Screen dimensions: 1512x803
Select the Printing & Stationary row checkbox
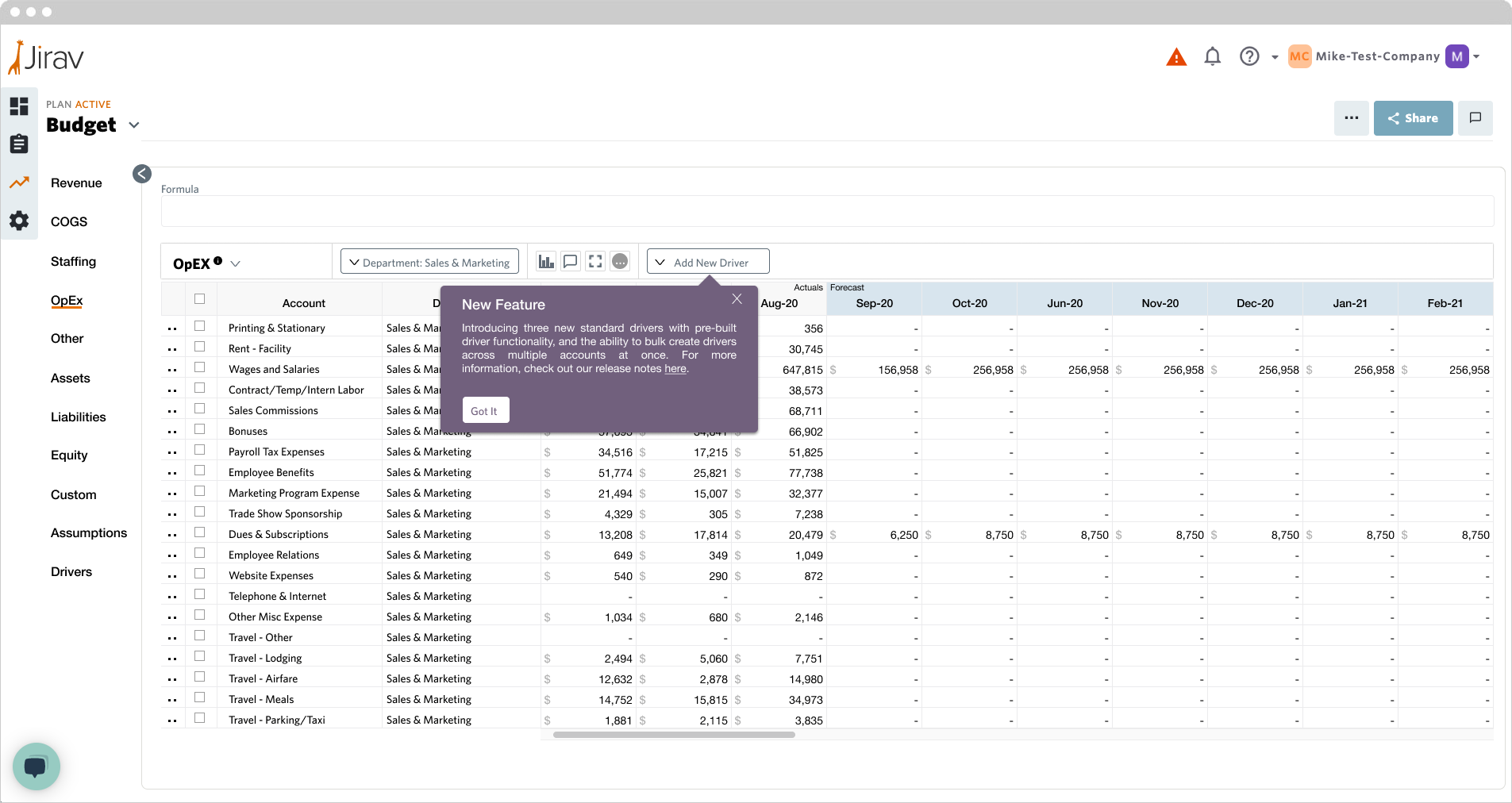click(200, 326)
